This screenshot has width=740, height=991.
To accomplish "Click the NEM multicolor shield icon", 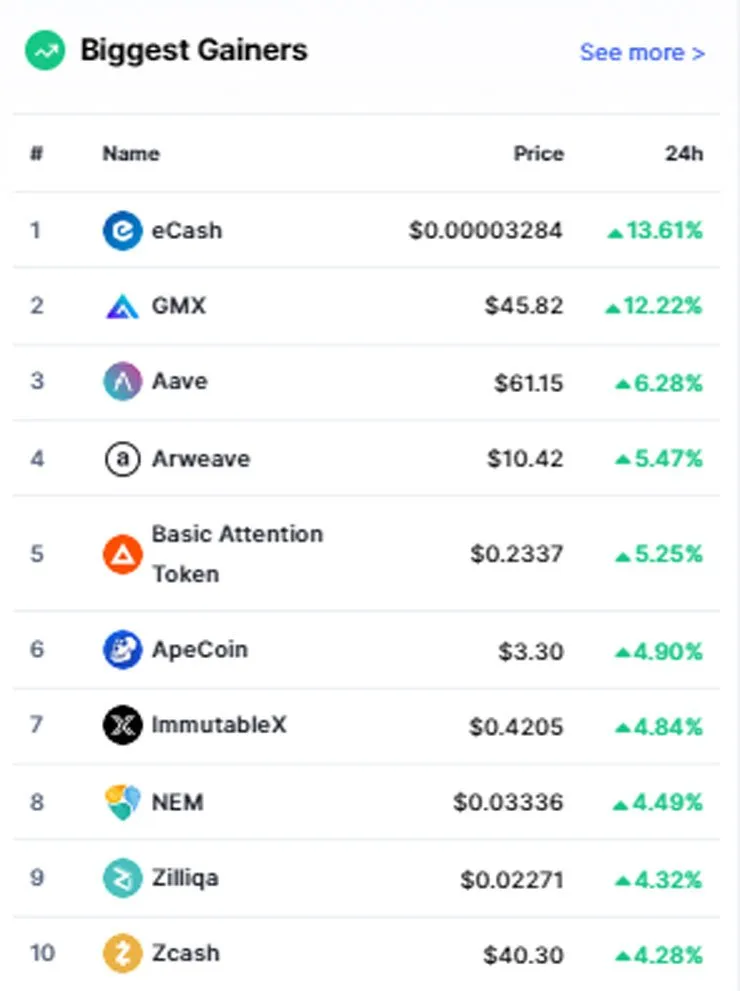I will click(x=123, y=801).
